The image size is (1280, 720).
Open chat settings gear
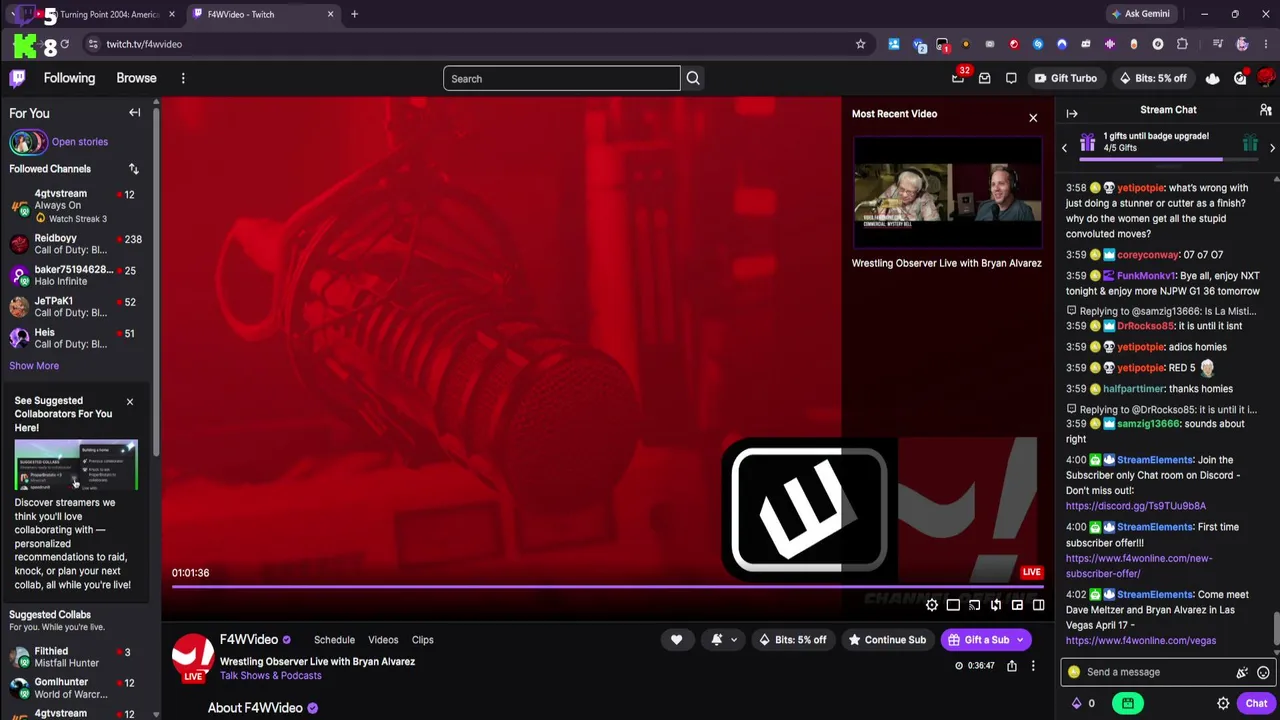point(1223,704)
